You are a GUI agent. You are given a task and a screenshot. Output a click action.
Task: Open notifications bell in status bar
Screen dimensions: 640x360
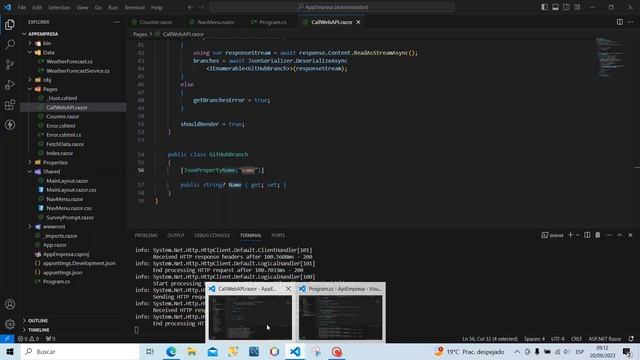point(631,339)
